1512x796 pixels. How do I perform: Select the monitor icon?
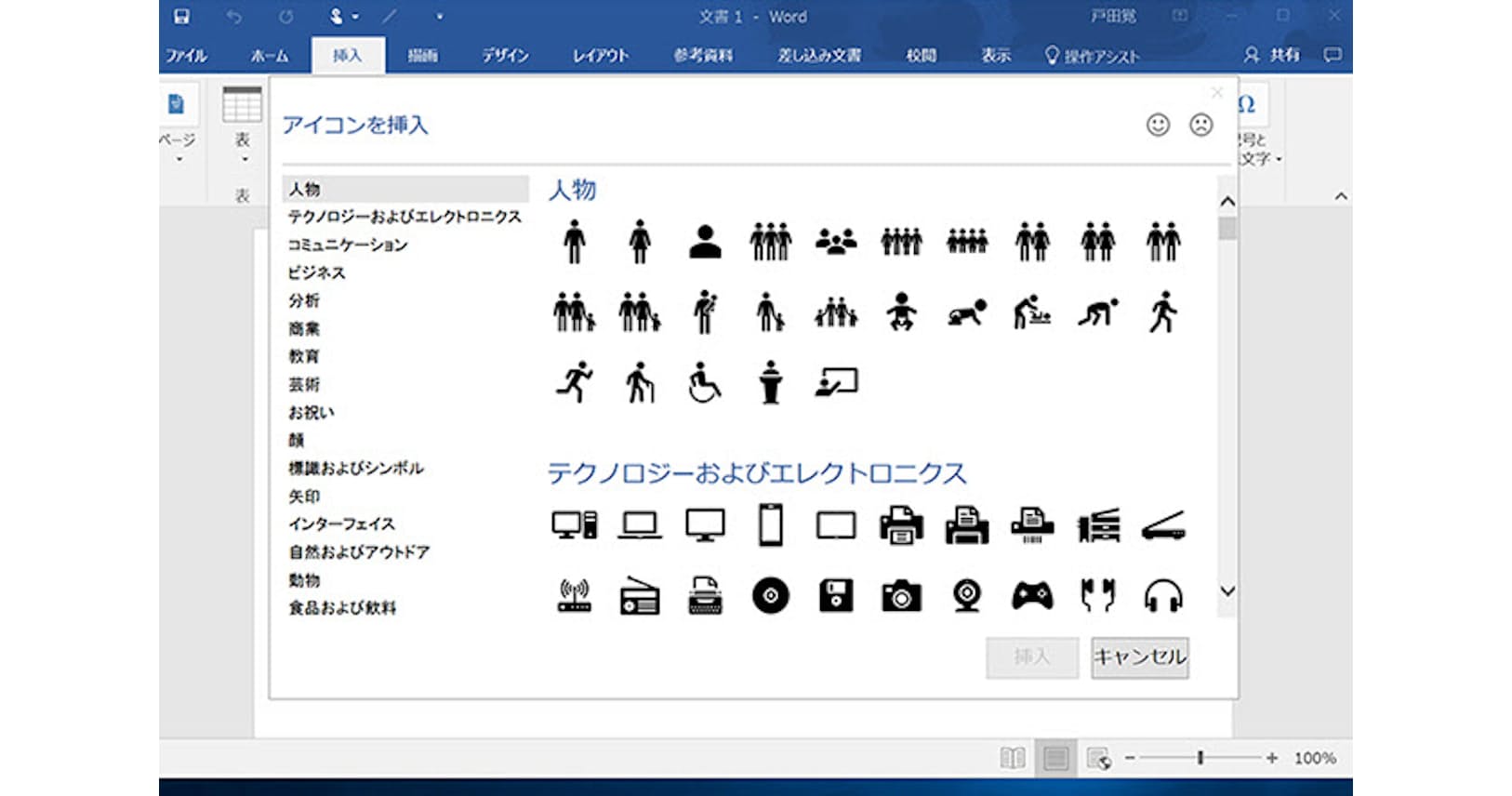tap(705, 525)
